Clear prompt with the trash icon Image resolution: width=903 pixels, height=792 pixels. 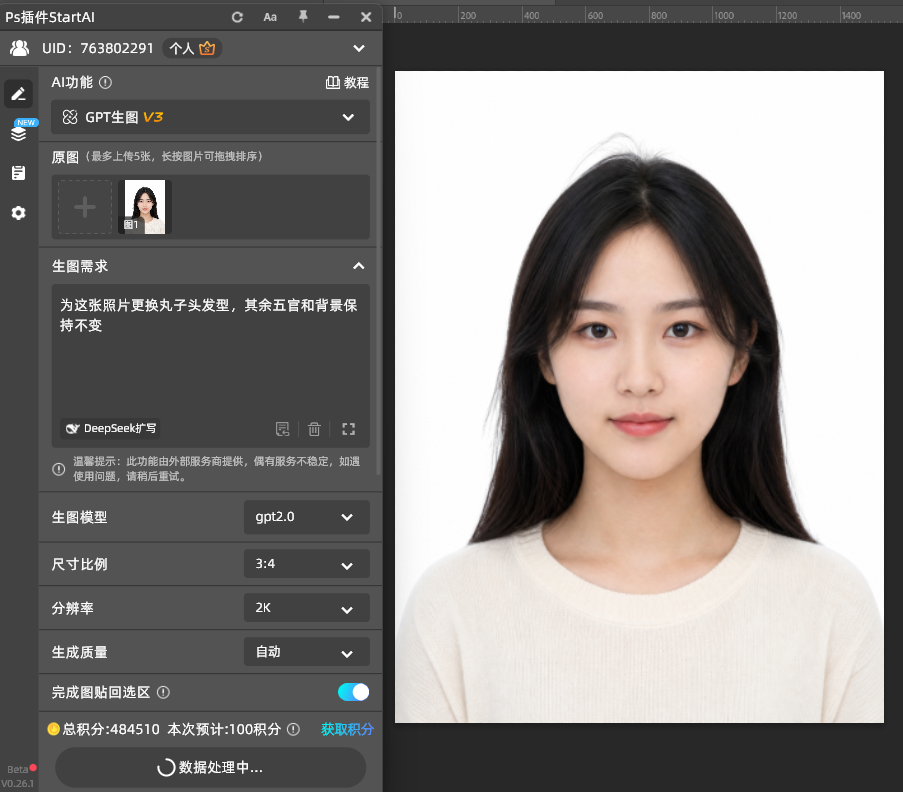point(314,429)
